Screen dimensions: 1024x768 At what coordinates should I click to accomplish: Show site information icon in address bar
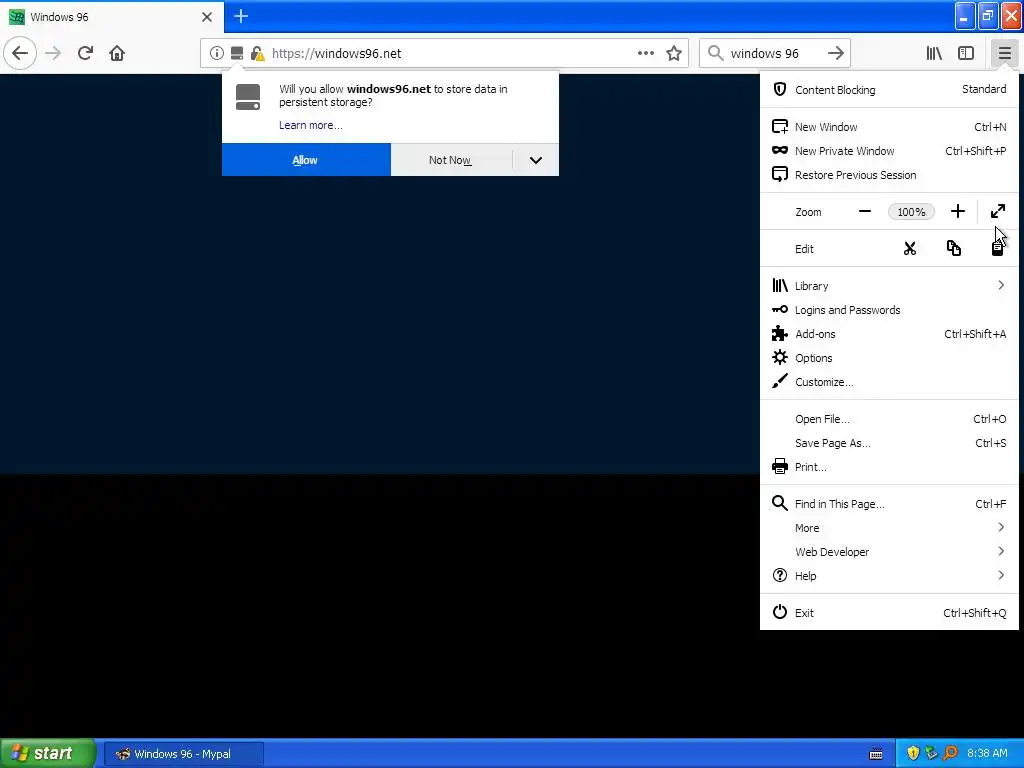[217, 54]
